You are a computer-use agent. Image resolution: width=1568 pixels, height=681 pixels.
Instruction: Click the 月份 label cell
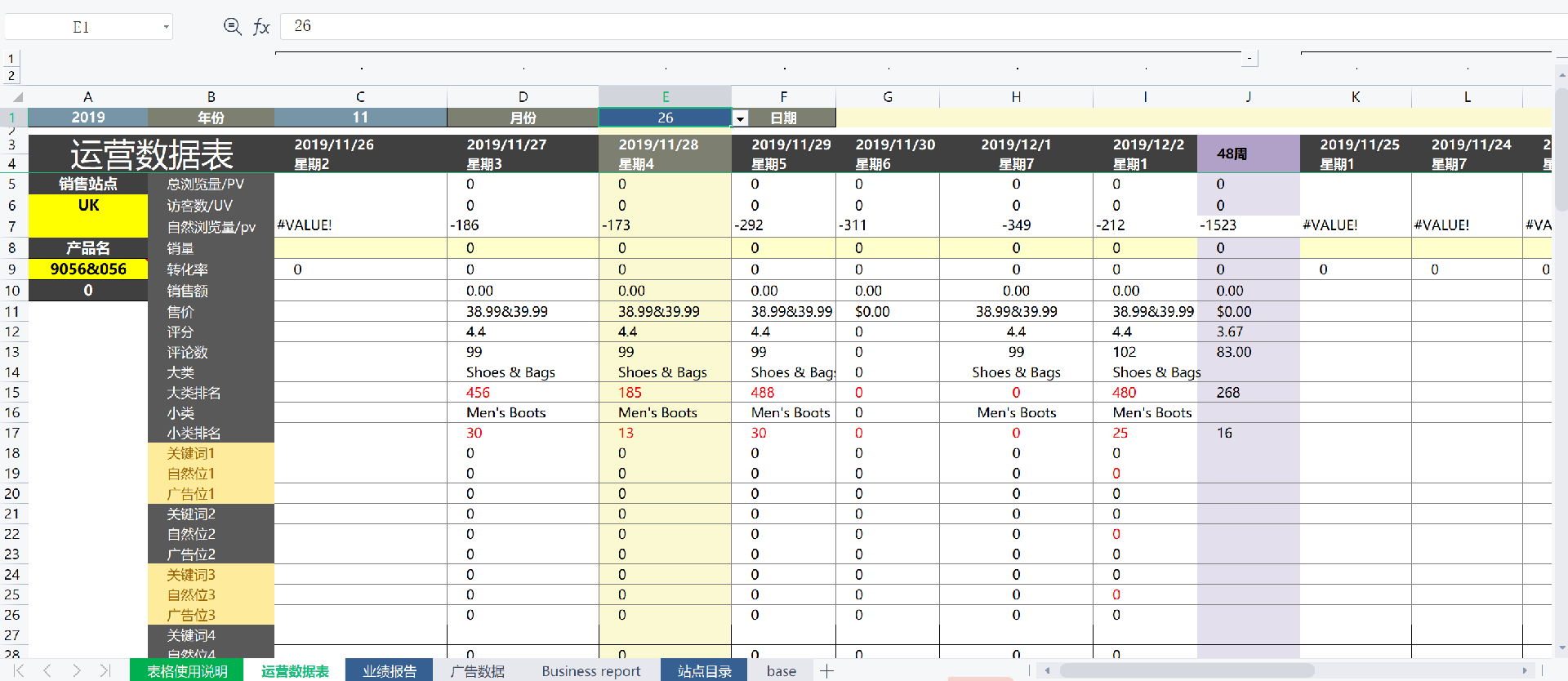(x=523, y=118)
